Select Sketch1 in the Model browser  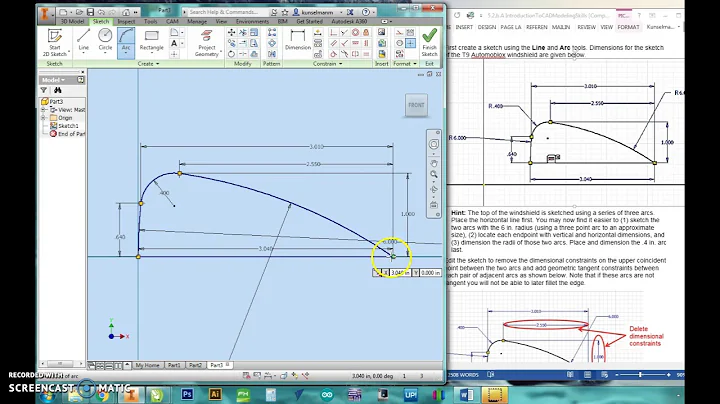64,126
